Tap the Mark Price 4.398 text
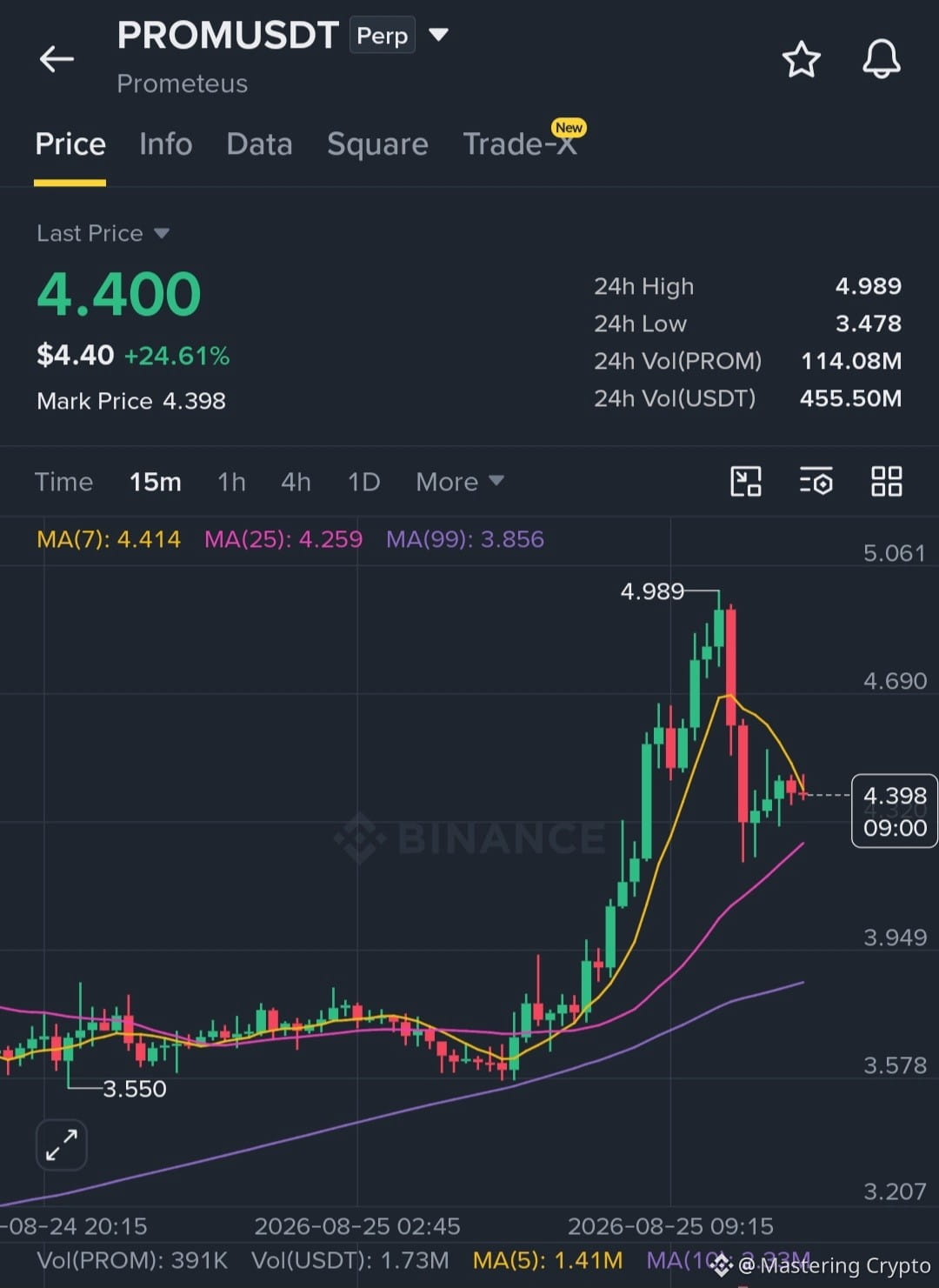 (x=131, y=401)
